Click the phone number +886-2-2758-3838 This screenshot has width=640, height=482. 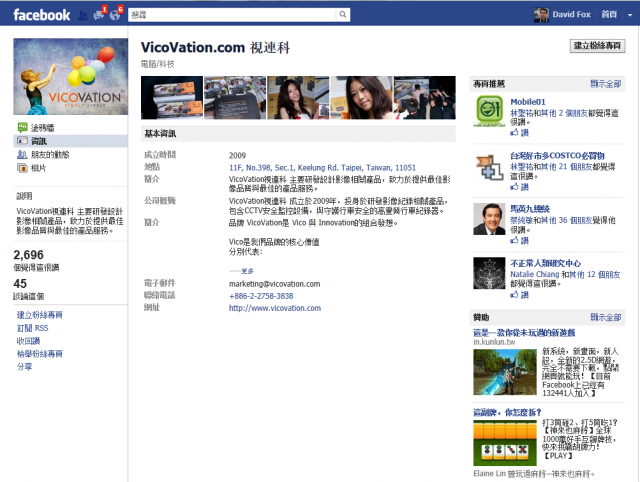click(261, 296)
